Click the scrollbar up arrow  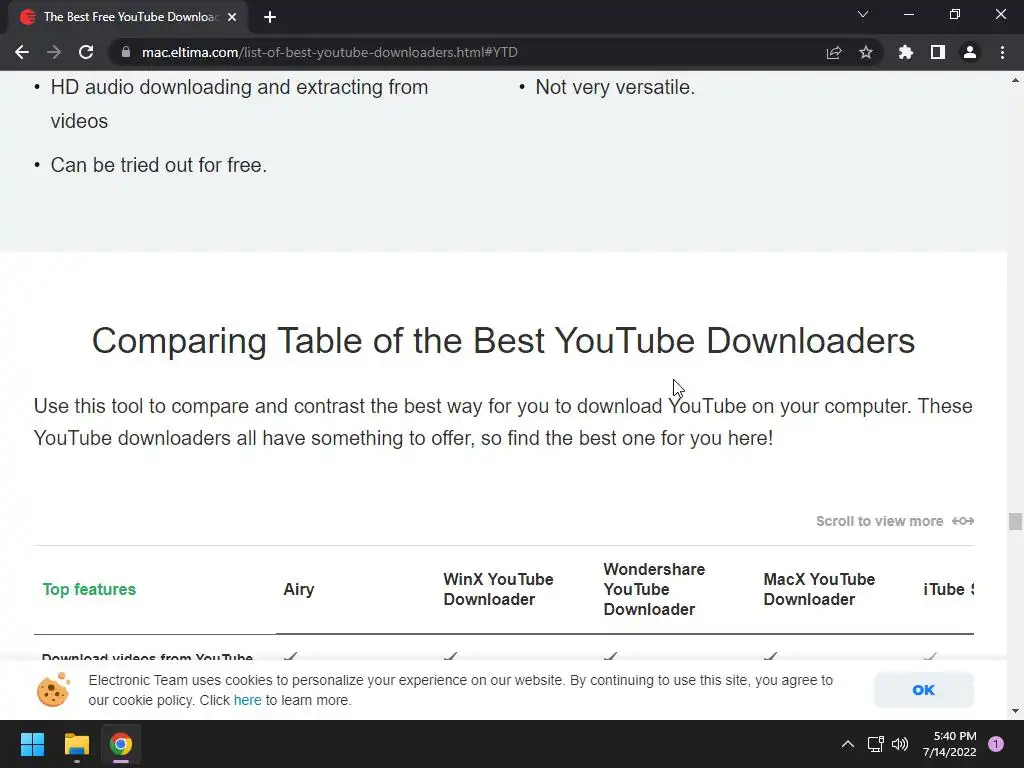(1015, 81)
